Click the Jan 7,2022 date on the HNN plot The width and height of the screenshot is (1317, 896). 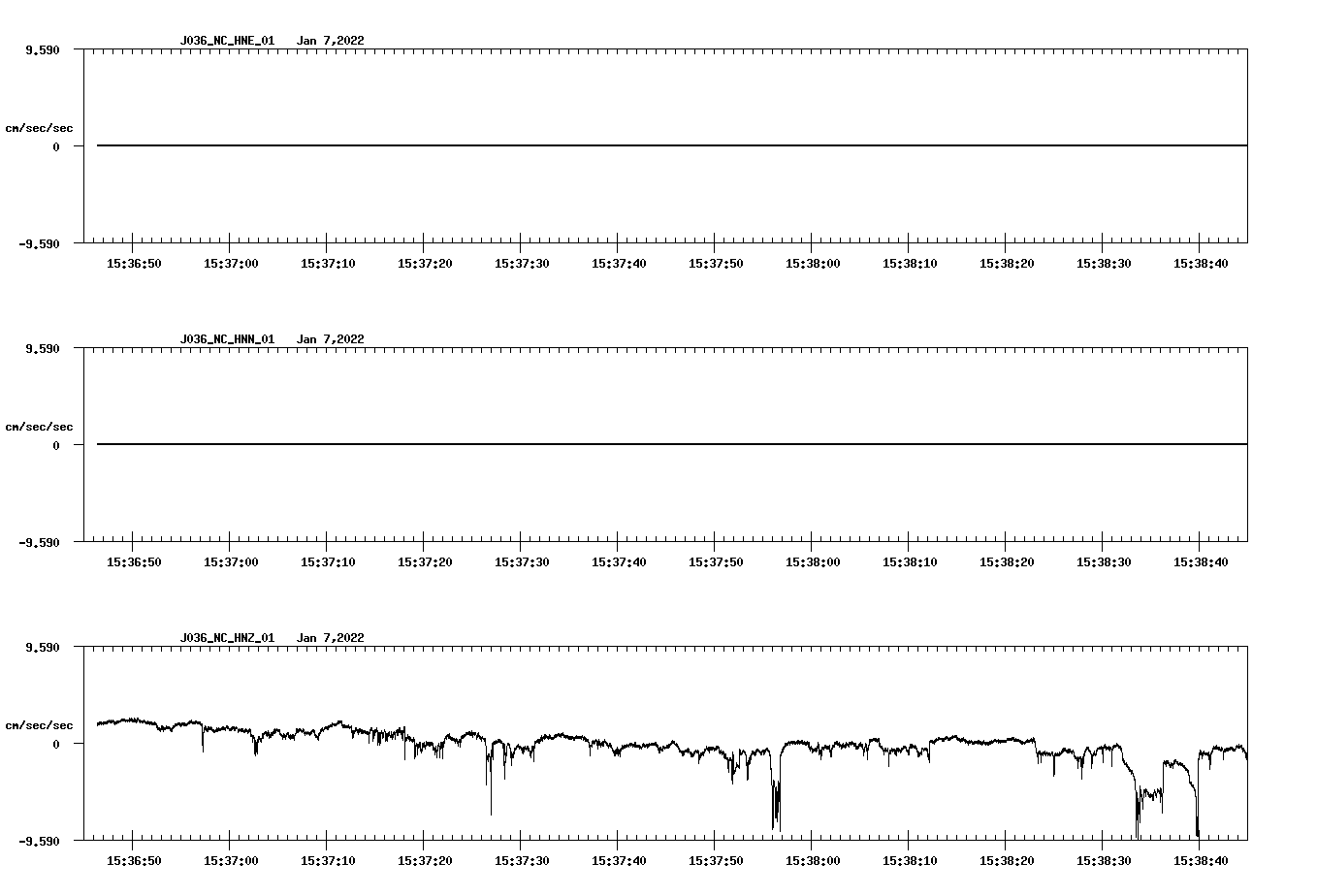(331, 339)
